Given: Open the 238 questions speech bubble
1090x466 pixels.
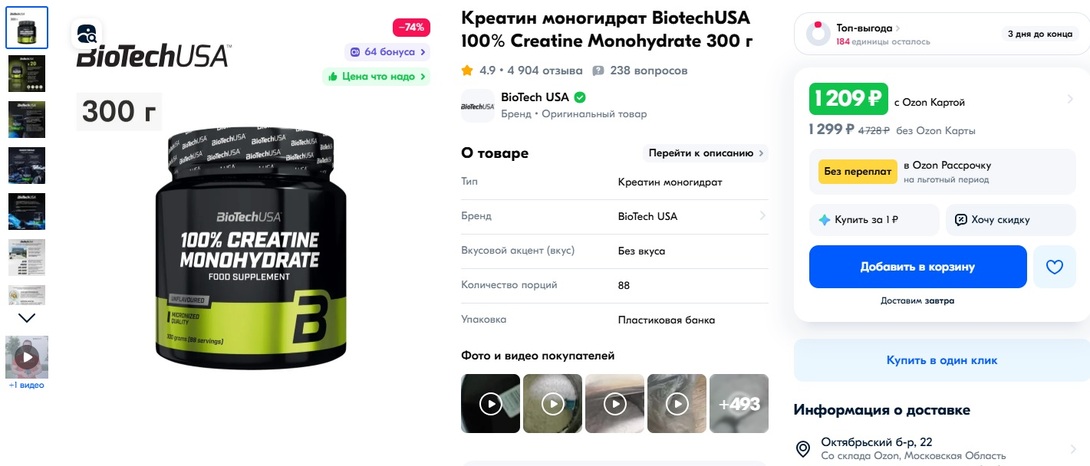Looking at the screenshot, I should pyautogui.click(x=598, y=70).
